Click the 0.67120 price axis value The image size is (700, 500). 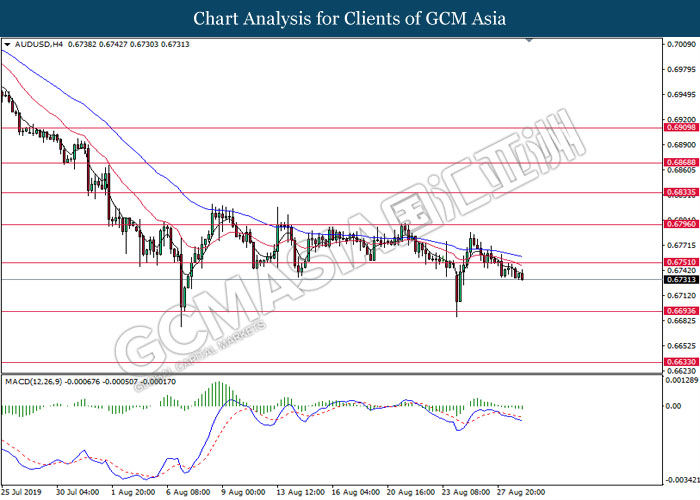click(682, 296)
